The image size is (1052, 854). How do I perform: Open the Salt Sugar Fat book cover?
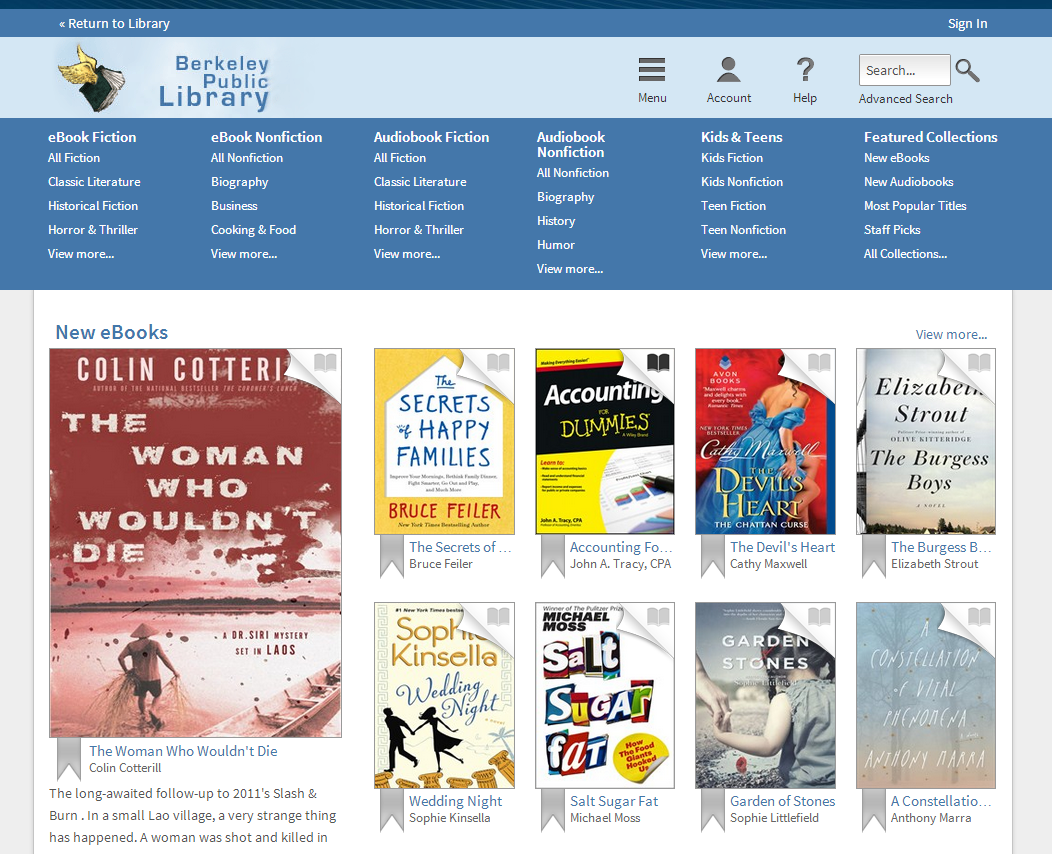tap(604, 695)
